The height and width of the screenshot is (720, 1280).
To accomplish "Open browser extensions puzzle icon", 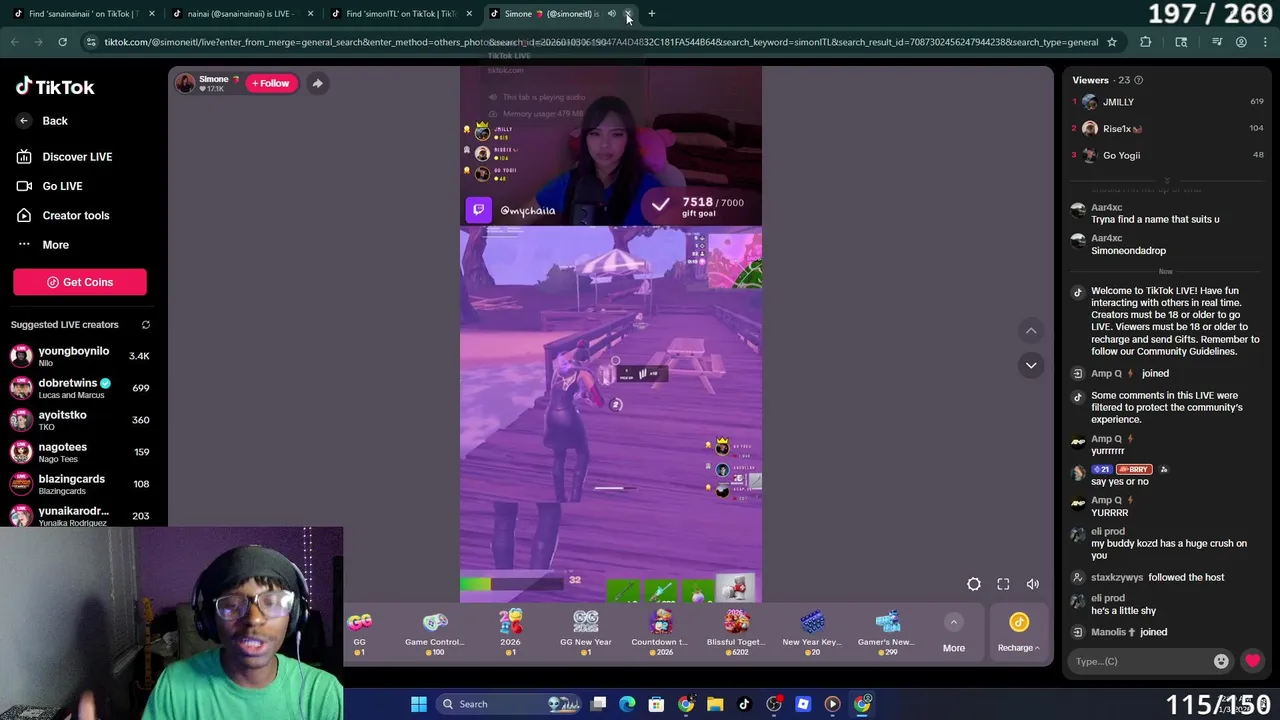I will click(x=1146, y=42).
